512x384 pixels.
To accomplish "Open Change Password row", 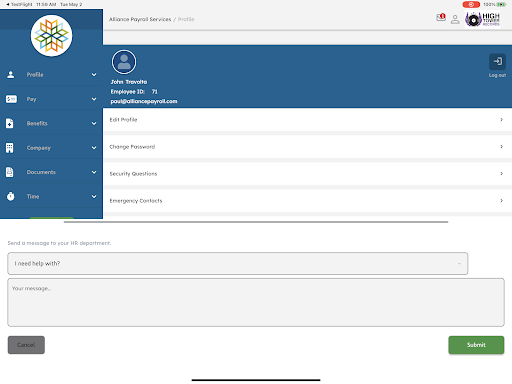I will click(307, 147).
